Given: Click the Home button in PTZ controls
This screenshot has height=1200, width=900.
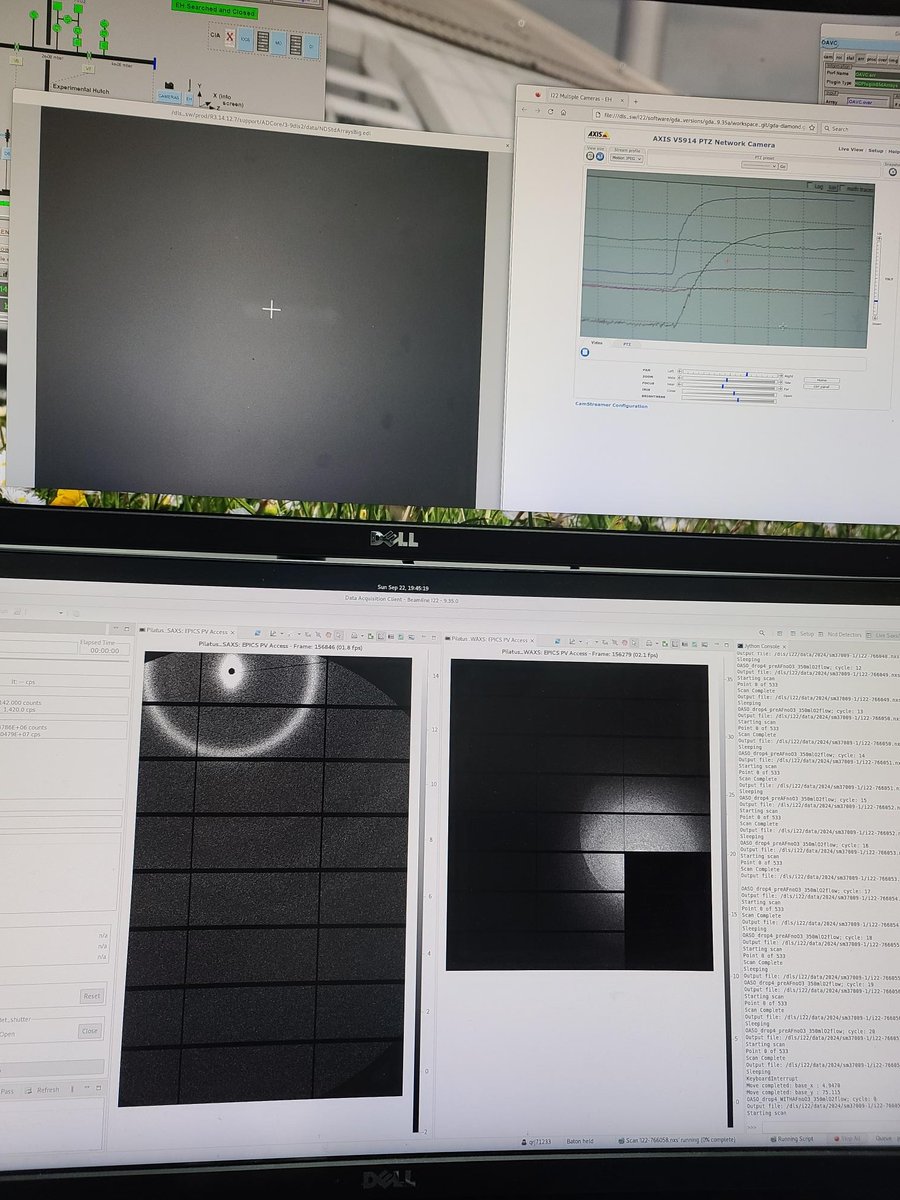Looking at the screenshot, I should point(822,380).
